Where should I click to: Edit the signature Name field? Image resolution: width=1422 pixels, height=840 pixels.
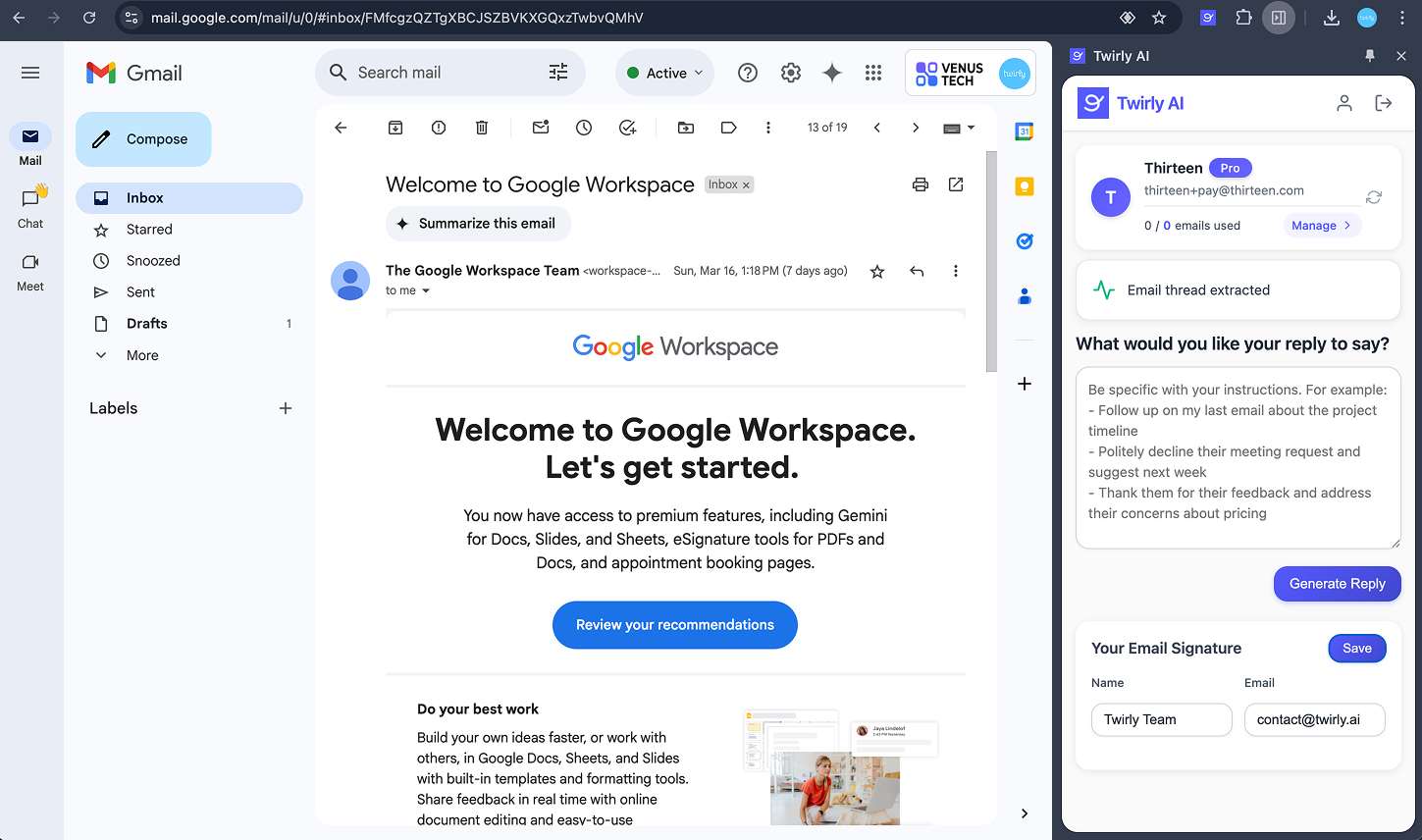click(1162, 719)
